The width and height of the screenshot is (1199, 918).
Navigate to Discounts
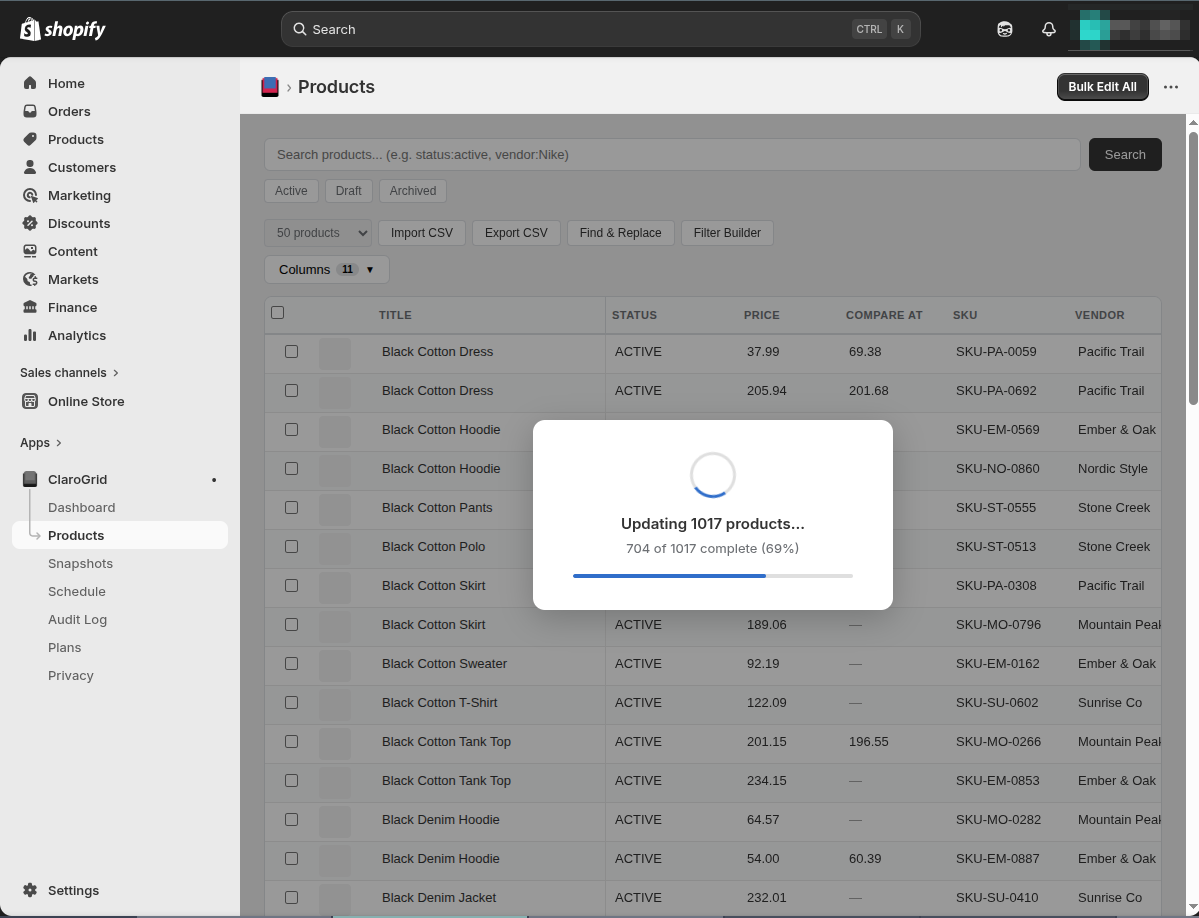click(x=81, y=223)
